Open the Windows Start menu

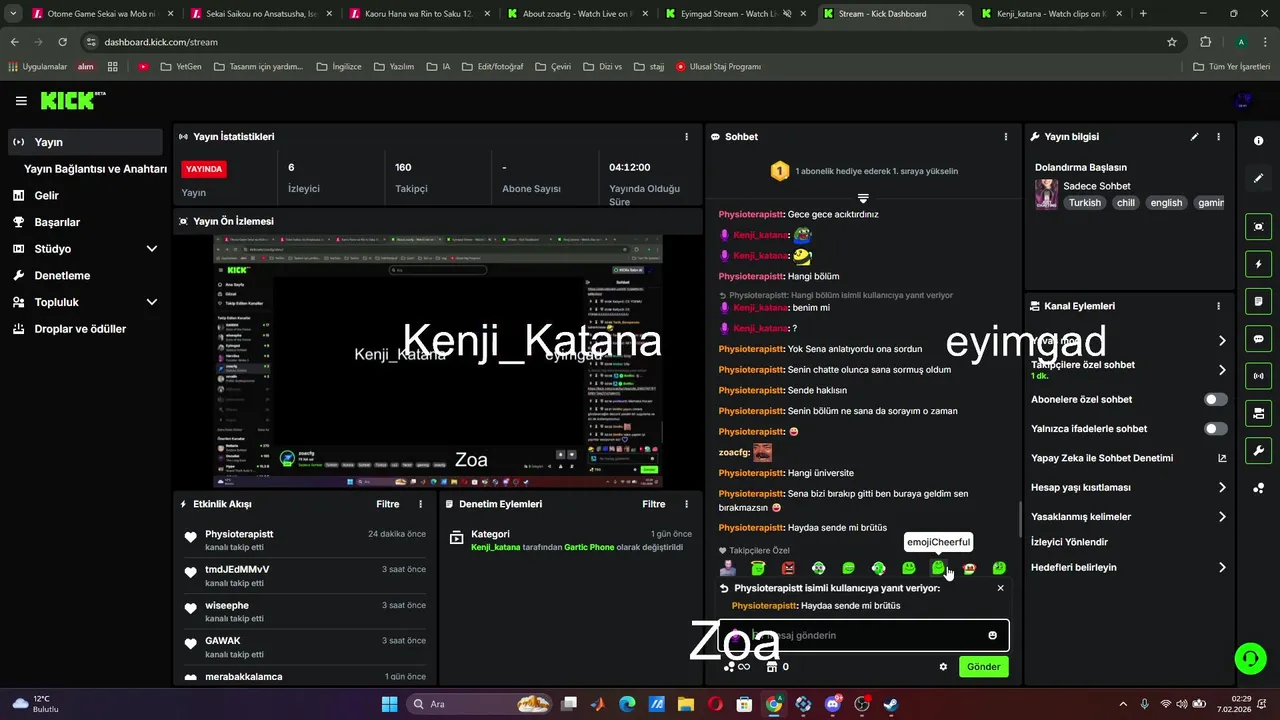click(390, 704)
